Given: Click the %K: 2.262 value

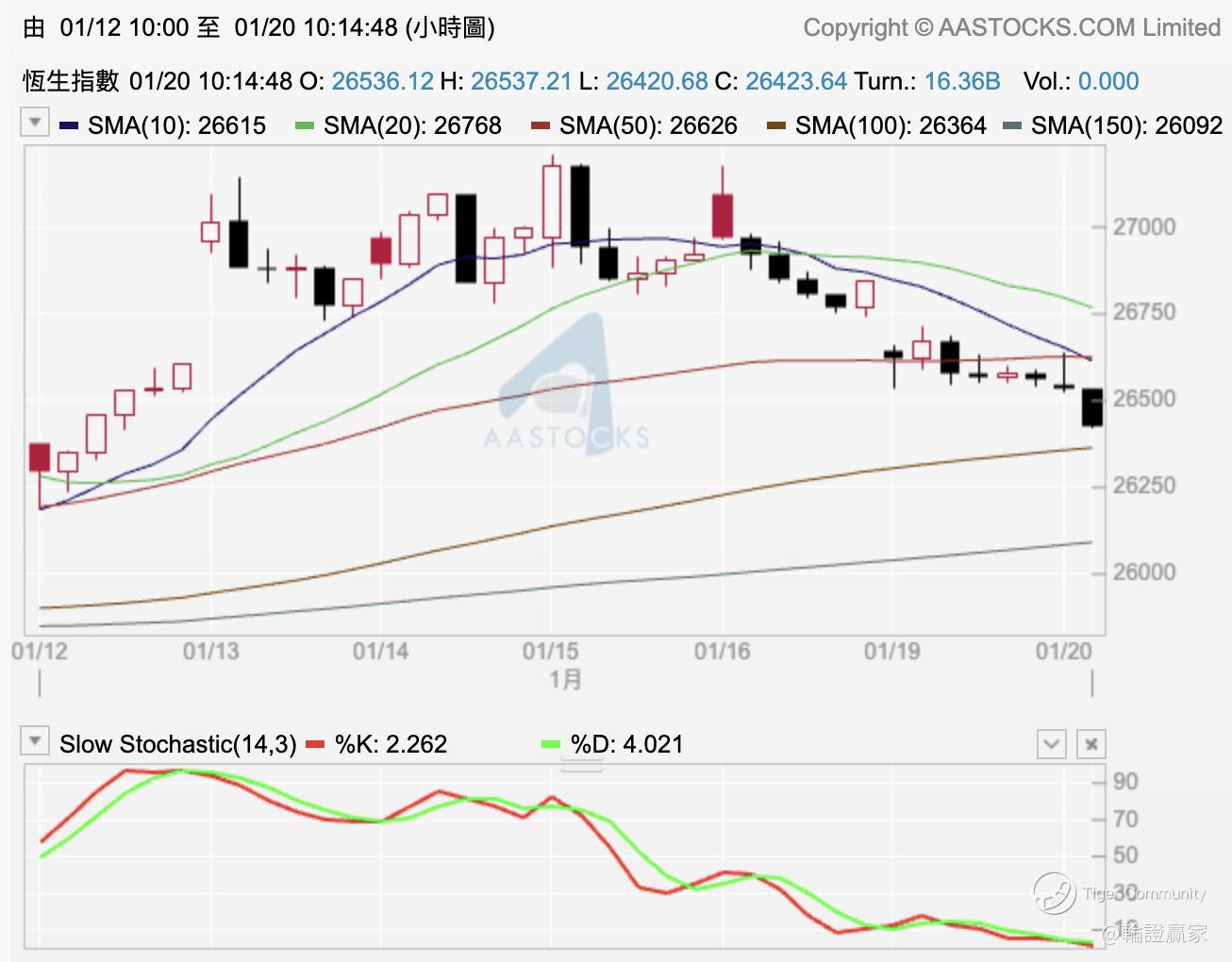Looking at the screenshot, I should (x=391, y=744).
